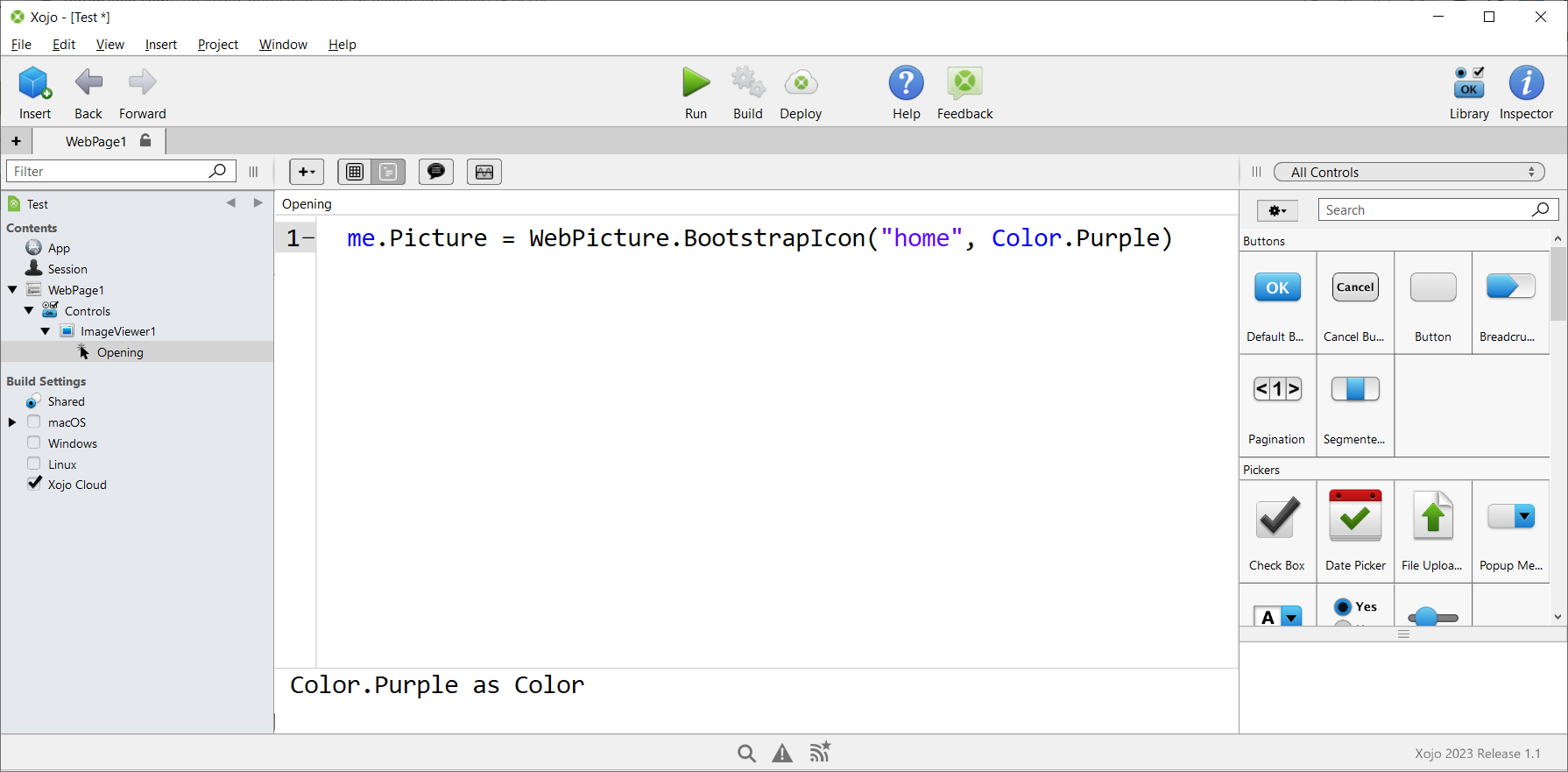This screenshot has height=772, width=1568.
Task: Show the Library panel
Action: (x=1469, y=83)
